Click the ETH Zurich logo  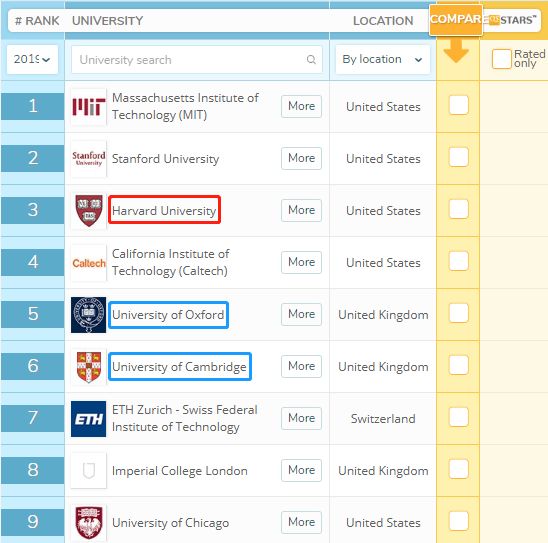point(88,419)
